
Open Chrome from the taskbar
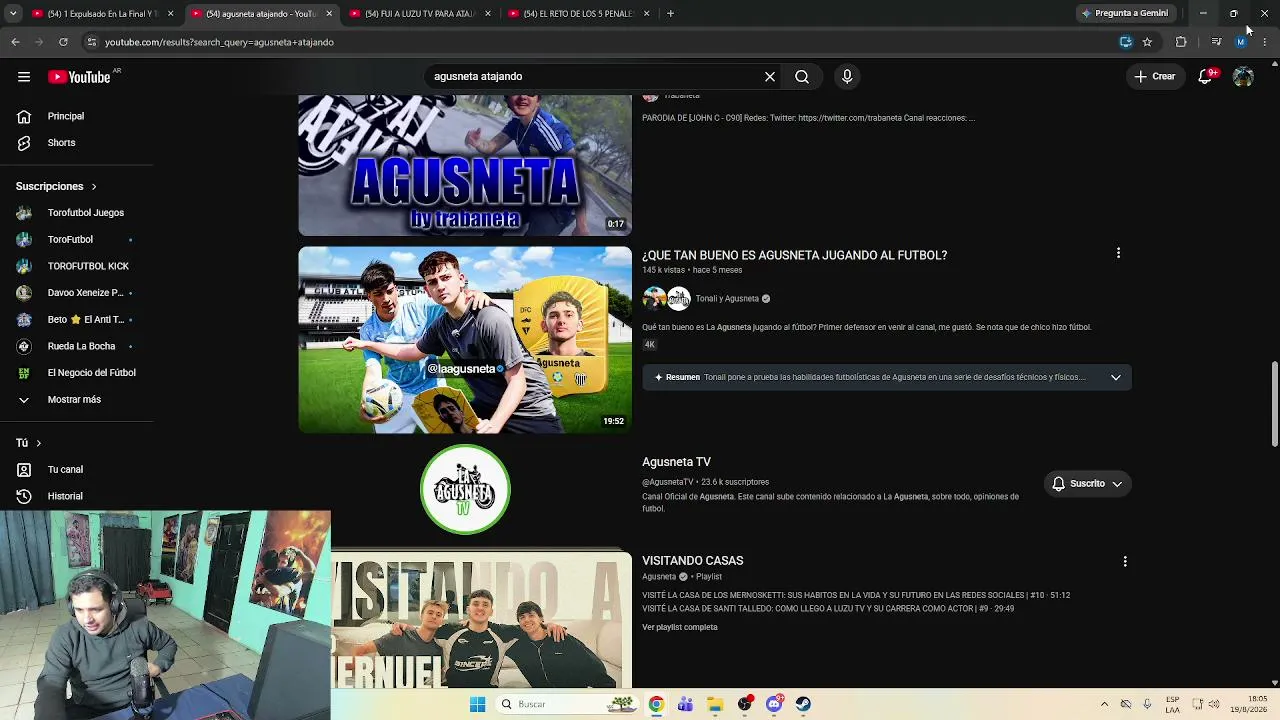pos(656,704)
